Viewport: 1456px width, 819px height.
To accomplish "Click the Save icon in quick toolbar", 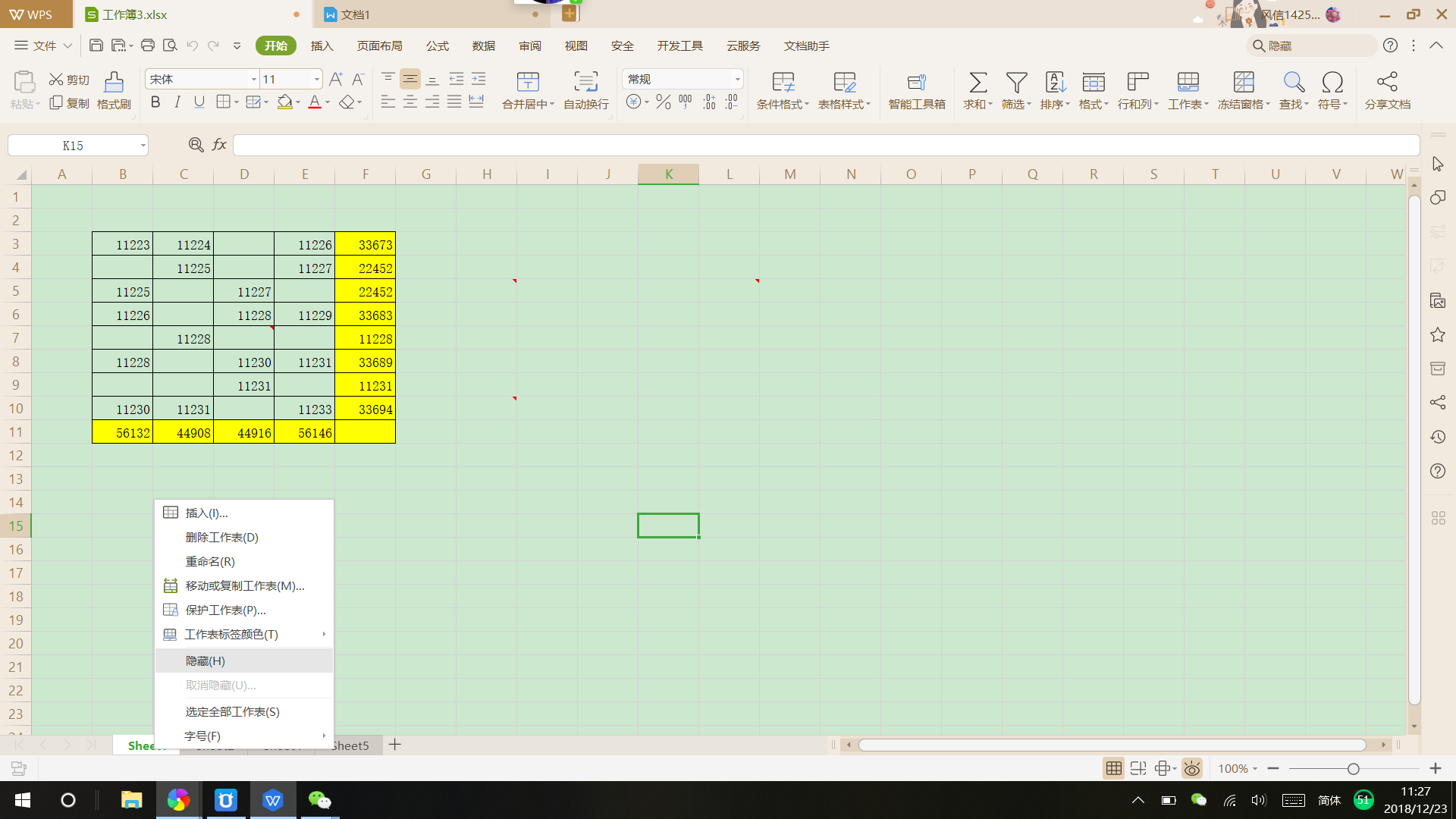I will [96, 45].
